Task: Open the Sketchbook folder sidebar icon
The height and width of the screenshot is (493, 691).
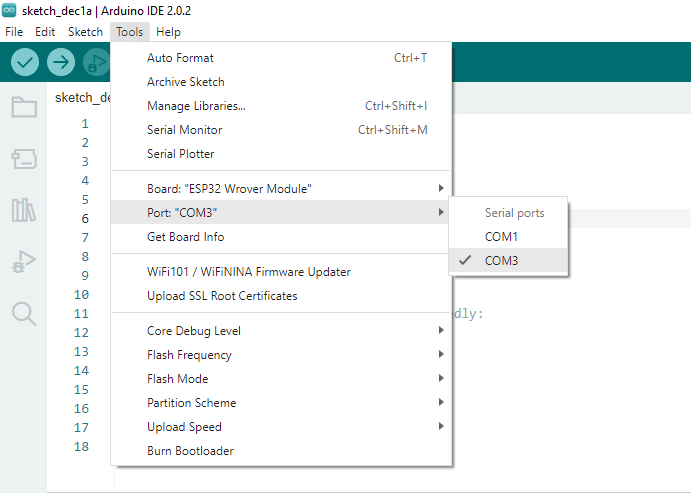Action: [x=24, y=107]
